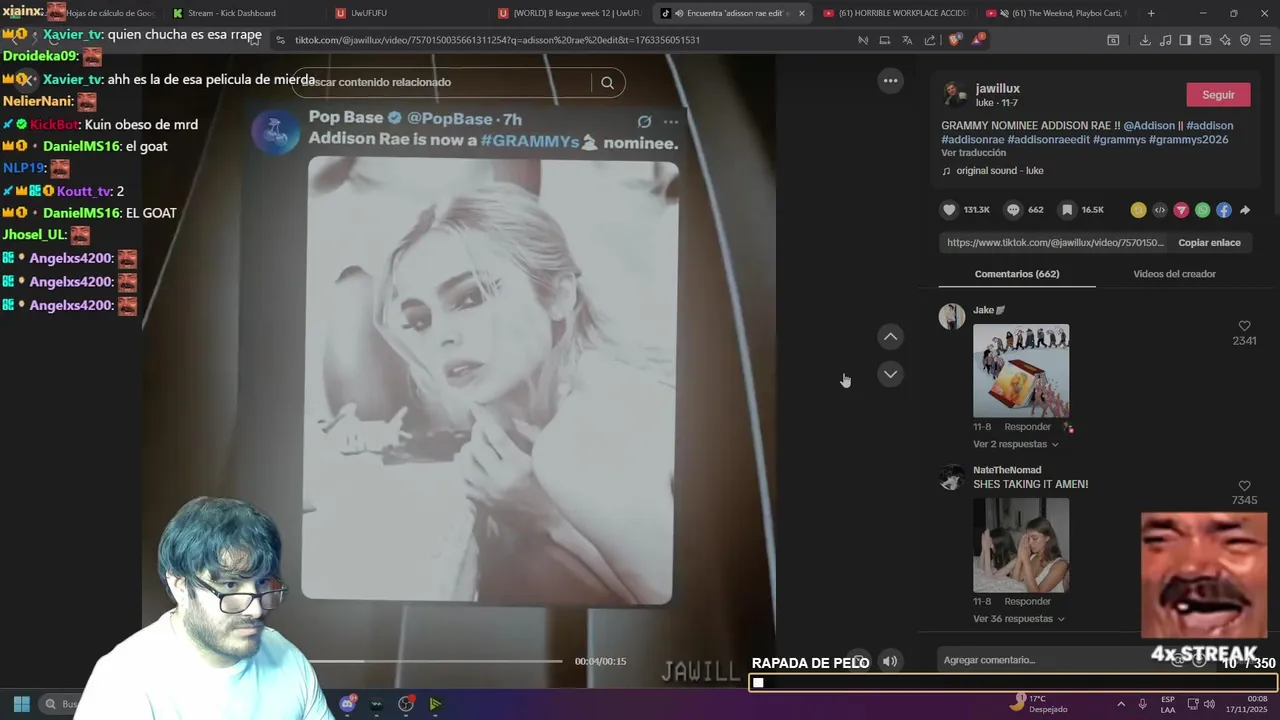Screen dimensions: 1280x720
Task: Like Jake's comment with heart icon
Action: point(1244,326)
